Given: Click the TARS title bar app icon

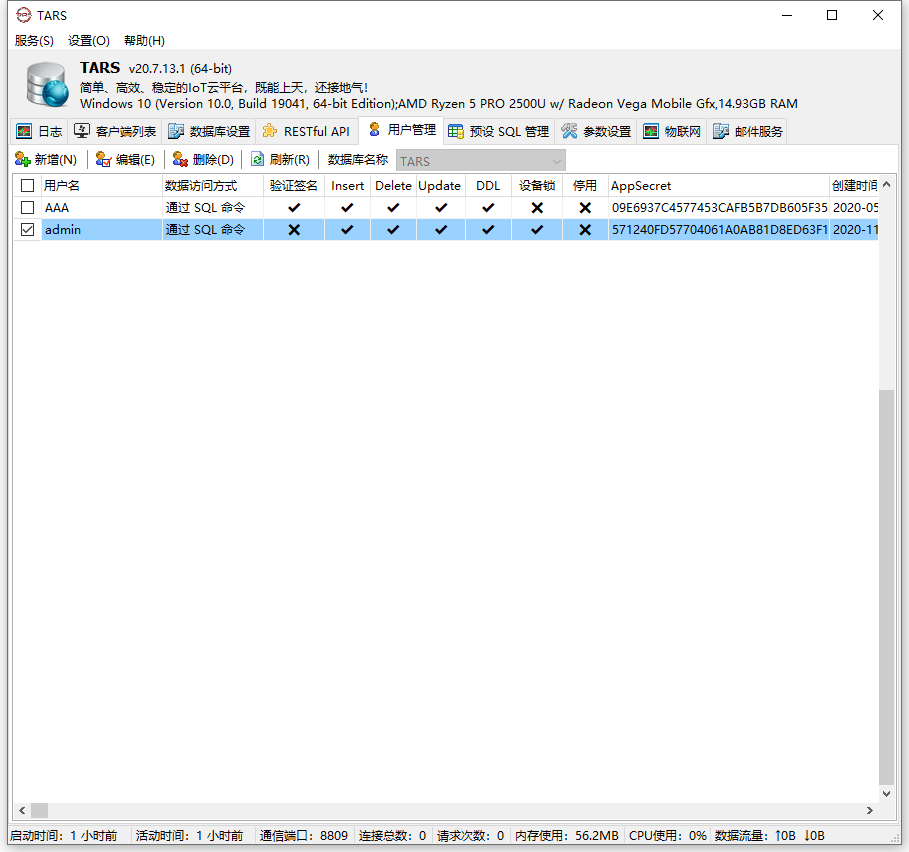Looking at the screenshot, I should coord(24,15).
